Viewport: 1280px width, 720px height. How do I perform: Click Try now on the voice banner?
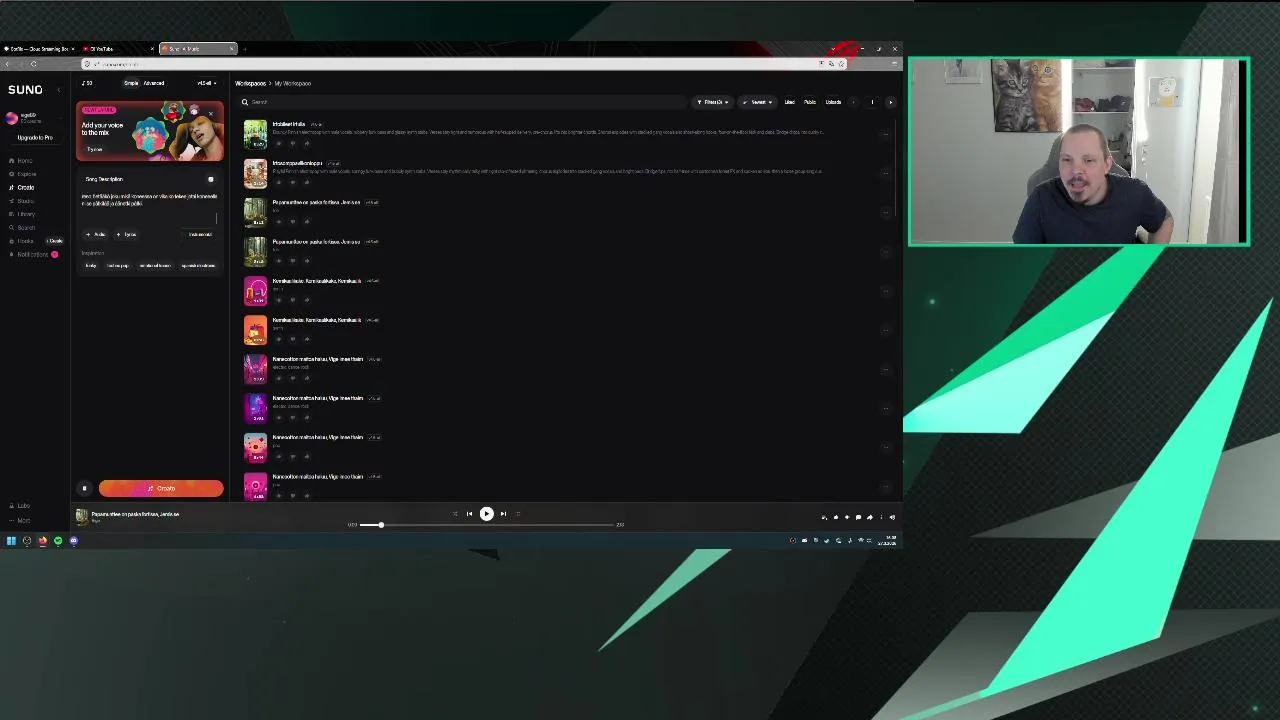95,149
